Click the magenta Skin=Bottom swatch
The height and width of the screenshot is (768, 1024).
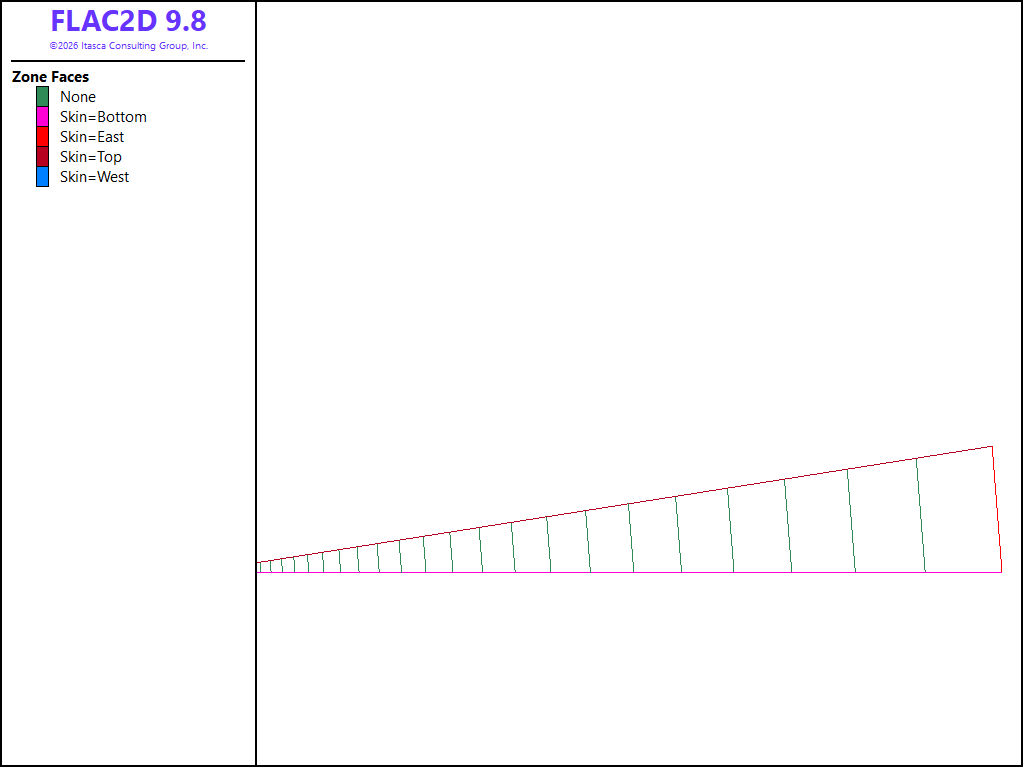point(42,117)
